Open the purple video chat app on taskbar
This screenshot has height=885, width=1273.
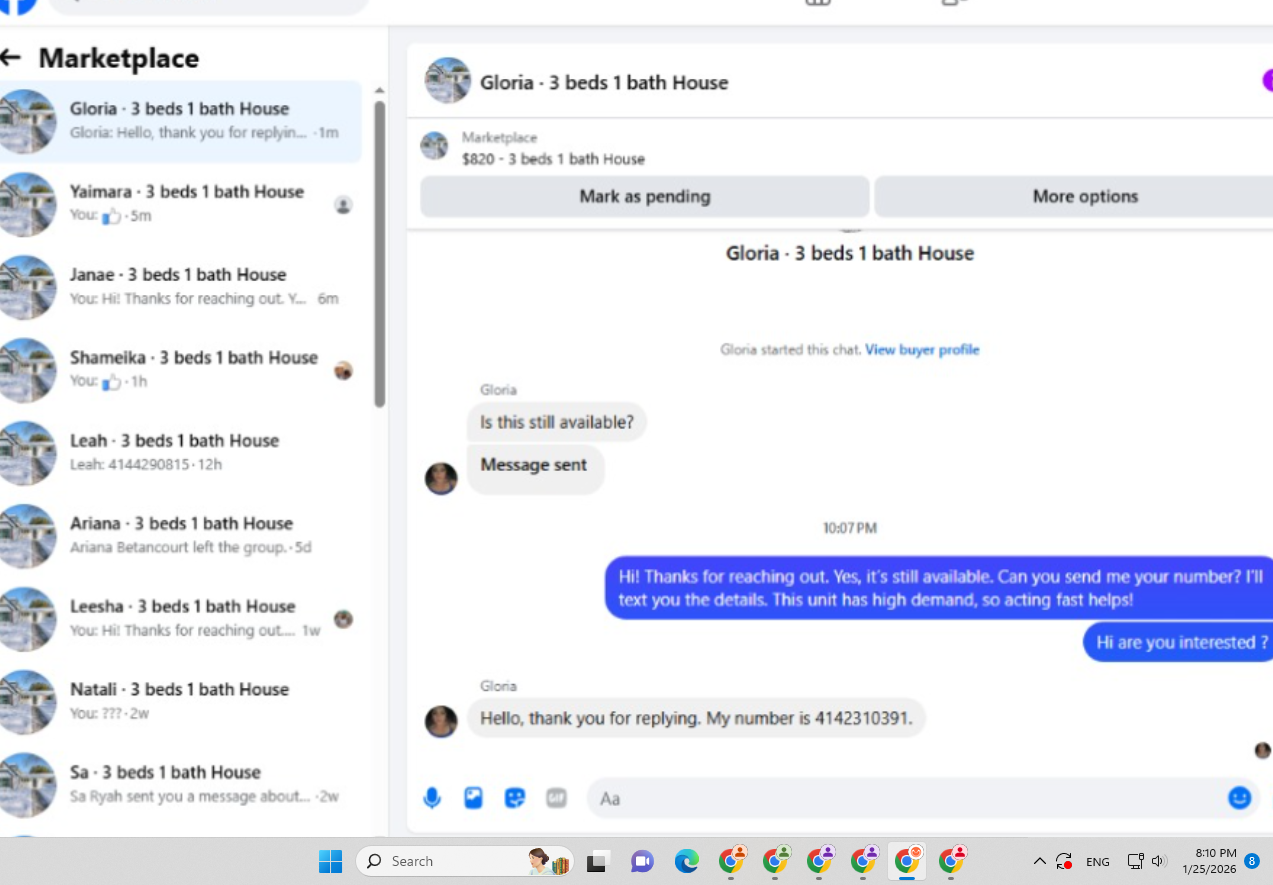click(642, 861)
